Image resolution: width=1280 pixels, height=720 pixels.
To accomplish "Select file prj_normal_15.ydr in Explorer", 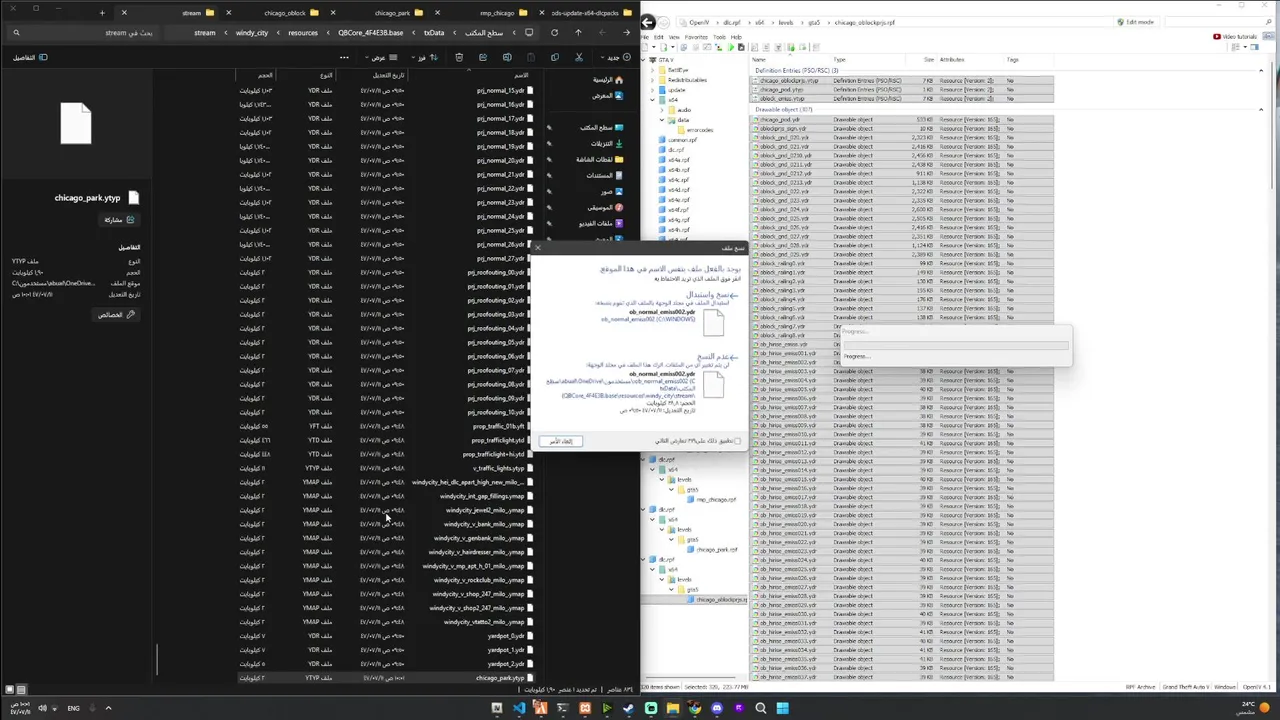I will click(x=506, y=91).
